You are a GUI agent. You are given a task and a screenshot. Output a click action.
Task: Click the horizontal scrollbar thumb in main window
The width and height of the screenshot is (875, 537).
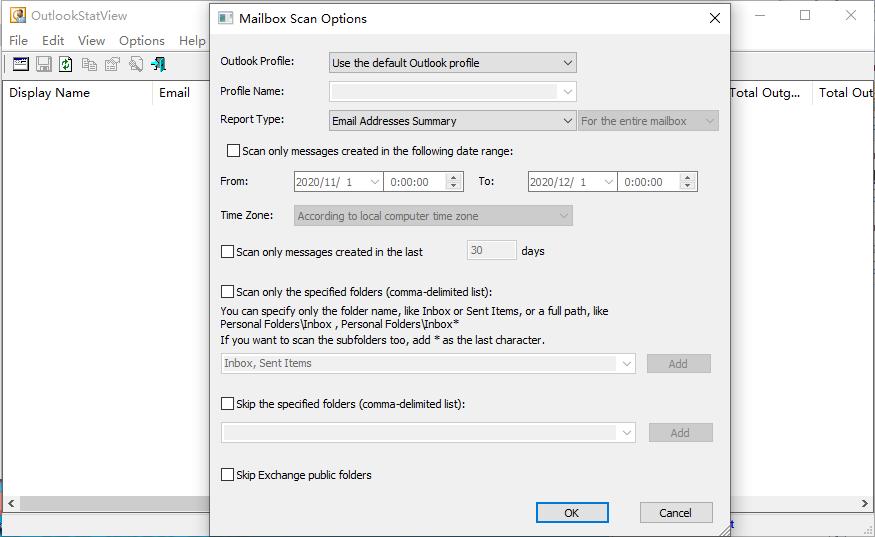click(114, 504)
